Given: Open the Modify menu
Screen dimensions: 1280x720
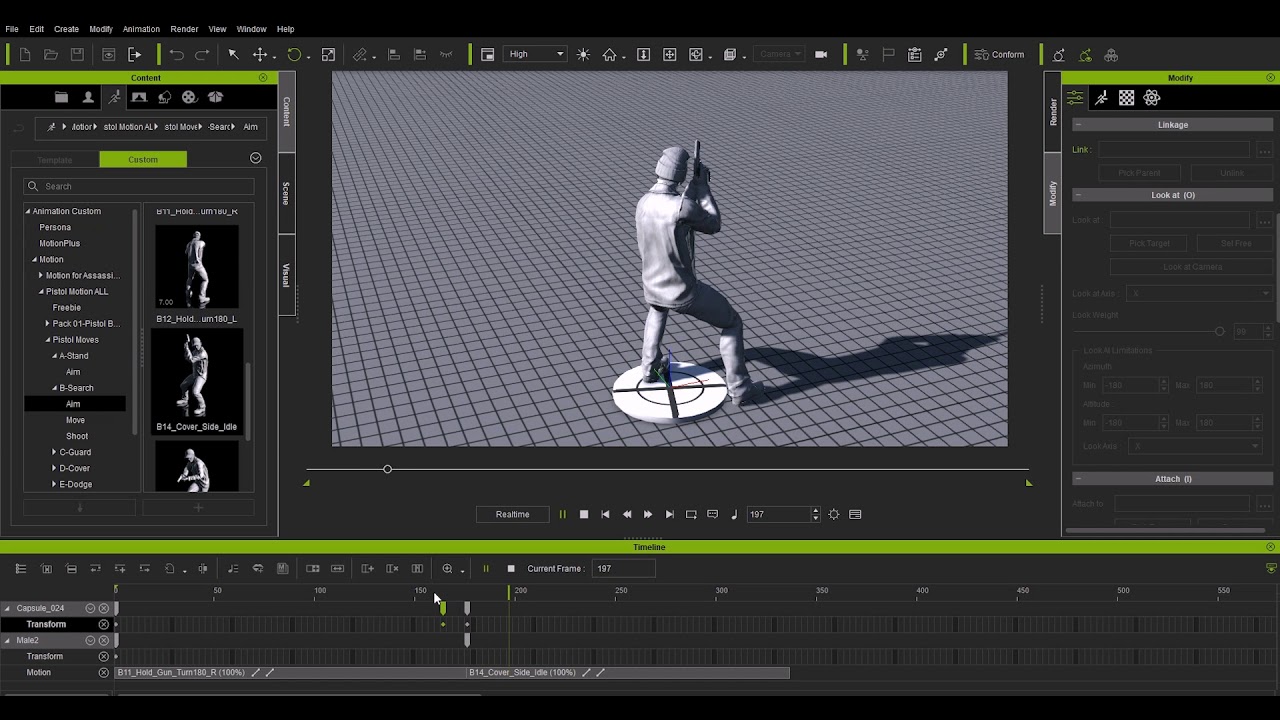Looking at the screenshot, I should [x=101, y=29].
